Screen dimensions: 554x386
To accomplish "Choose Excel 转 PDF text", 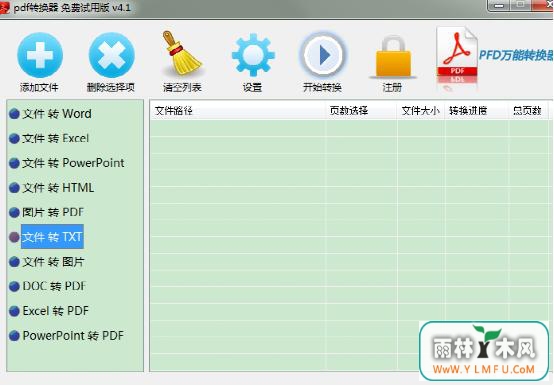I will 55,311.
